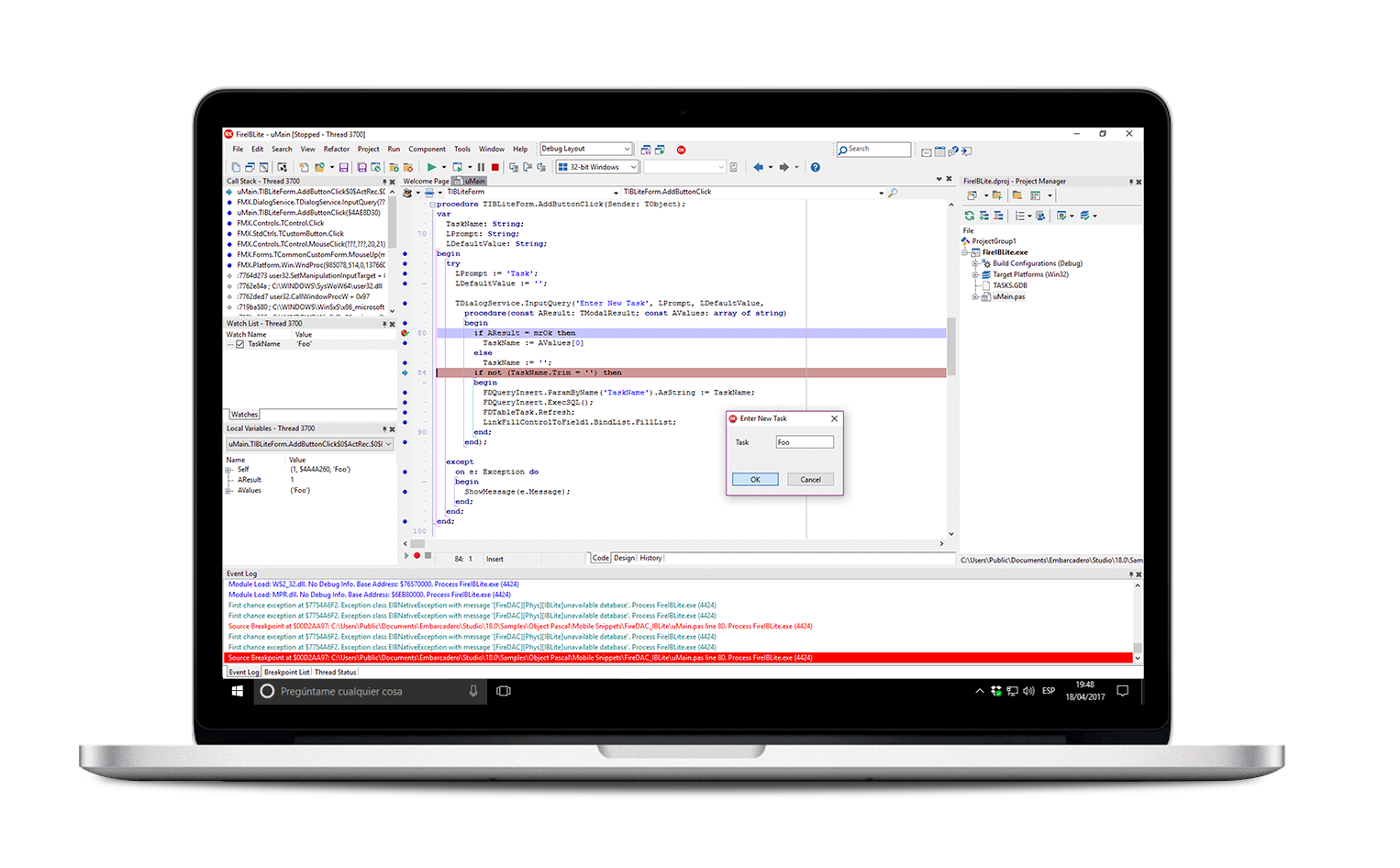
Task: Open Local Variables frame selector dropdown
Action: [x=389, y=444]
